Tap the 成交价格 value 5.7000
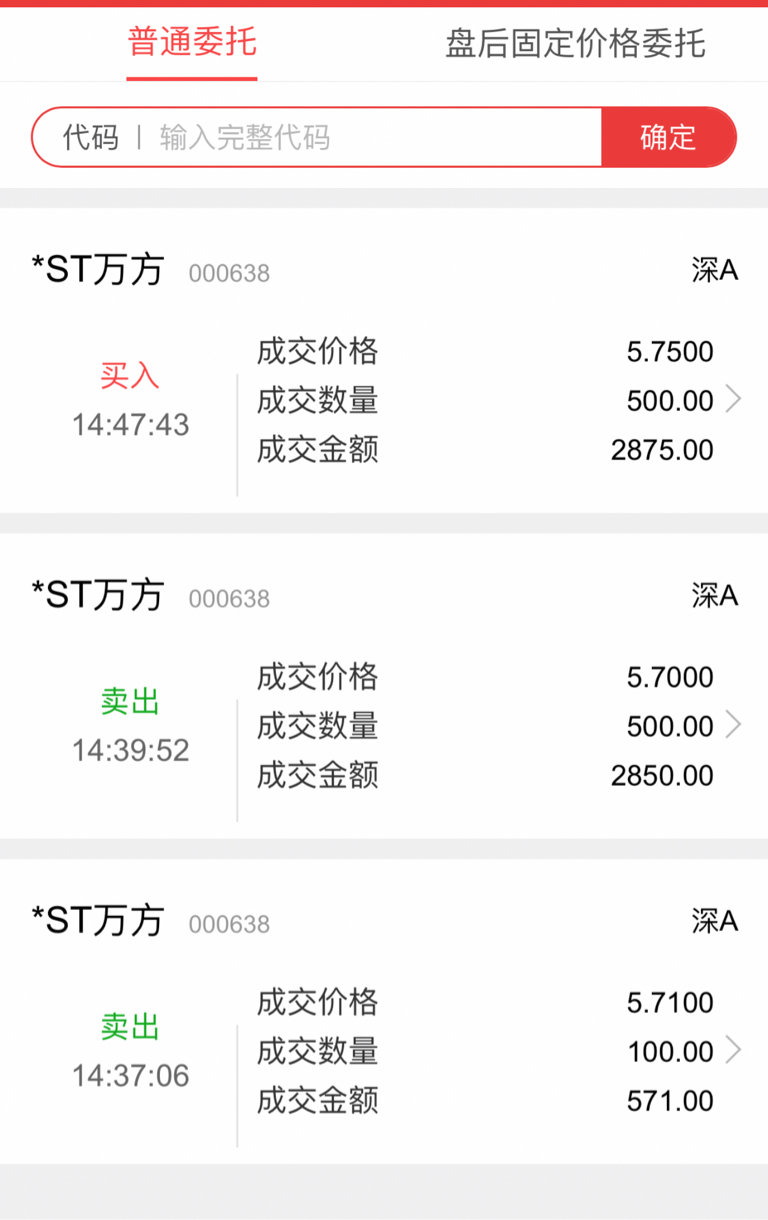The width and height of the screenshot is (768, 1220). [670, 677]
